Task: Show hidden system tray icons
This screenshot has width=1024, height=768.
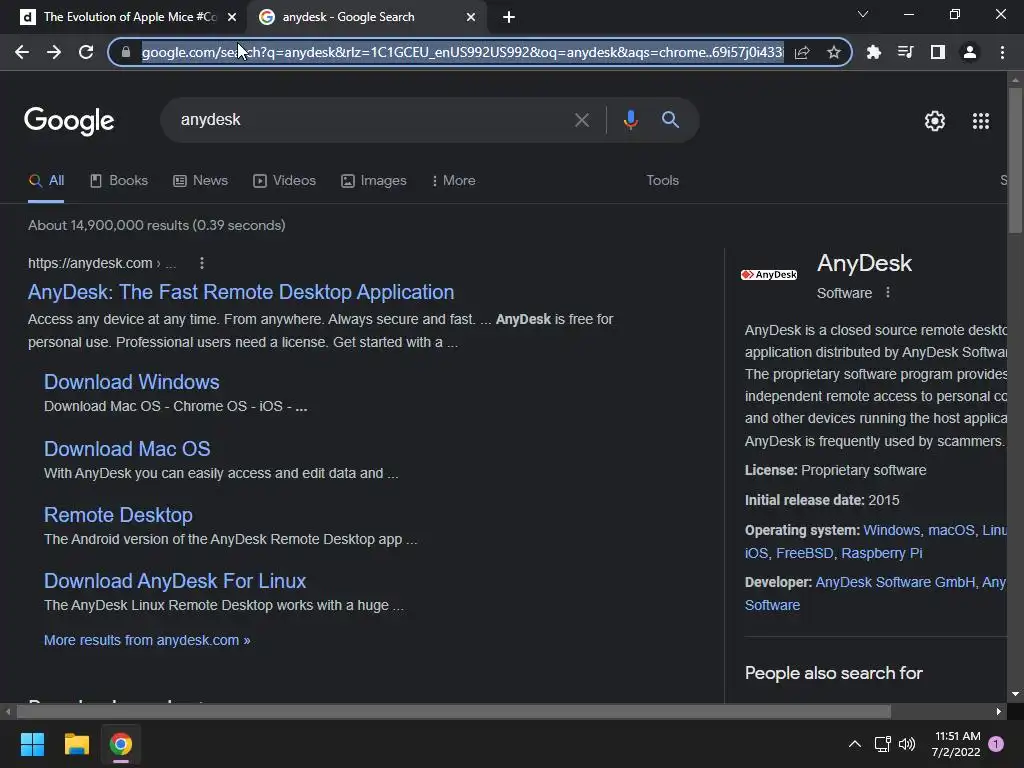Action: coord(854,744)
